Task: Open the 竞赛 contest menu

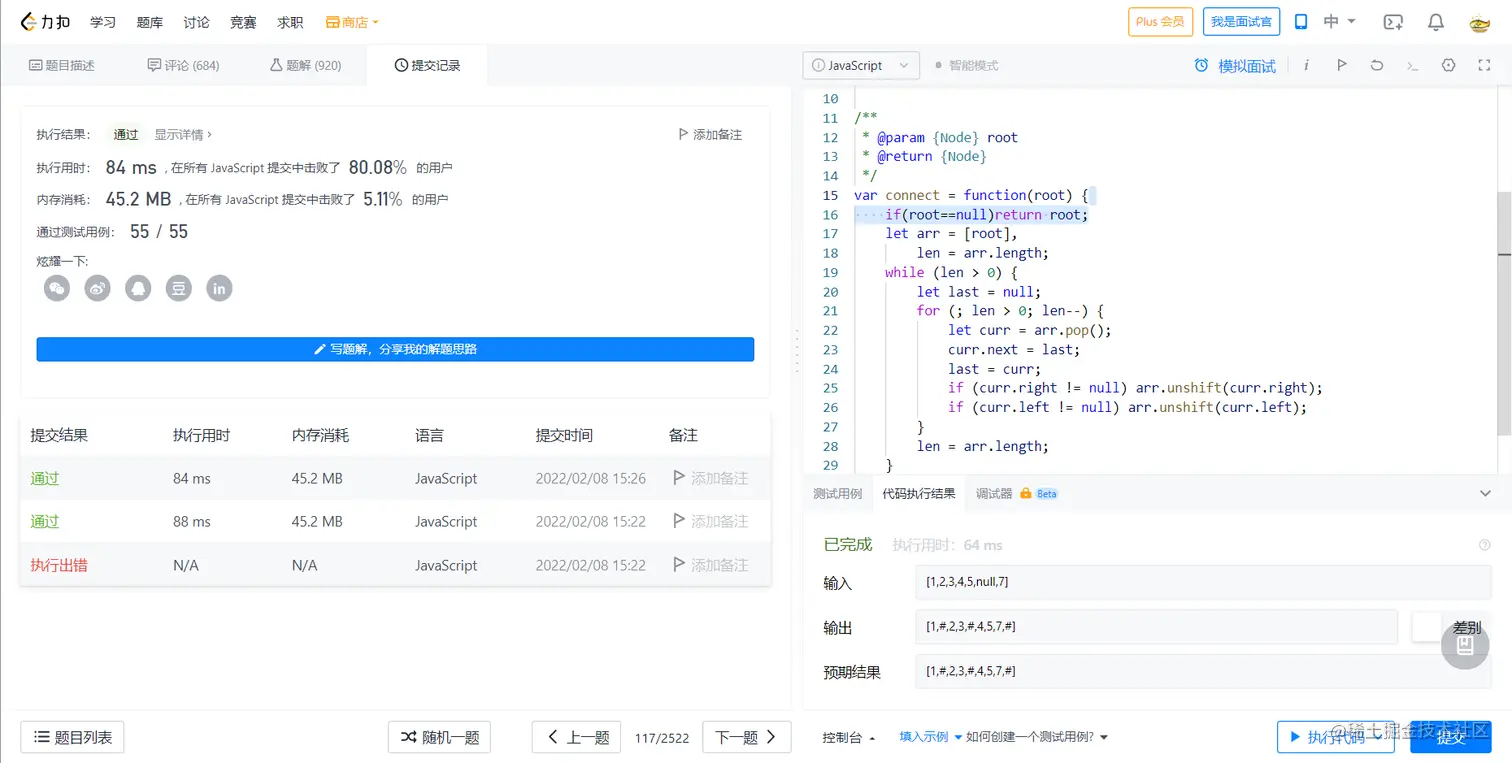Action: [243, 22]
